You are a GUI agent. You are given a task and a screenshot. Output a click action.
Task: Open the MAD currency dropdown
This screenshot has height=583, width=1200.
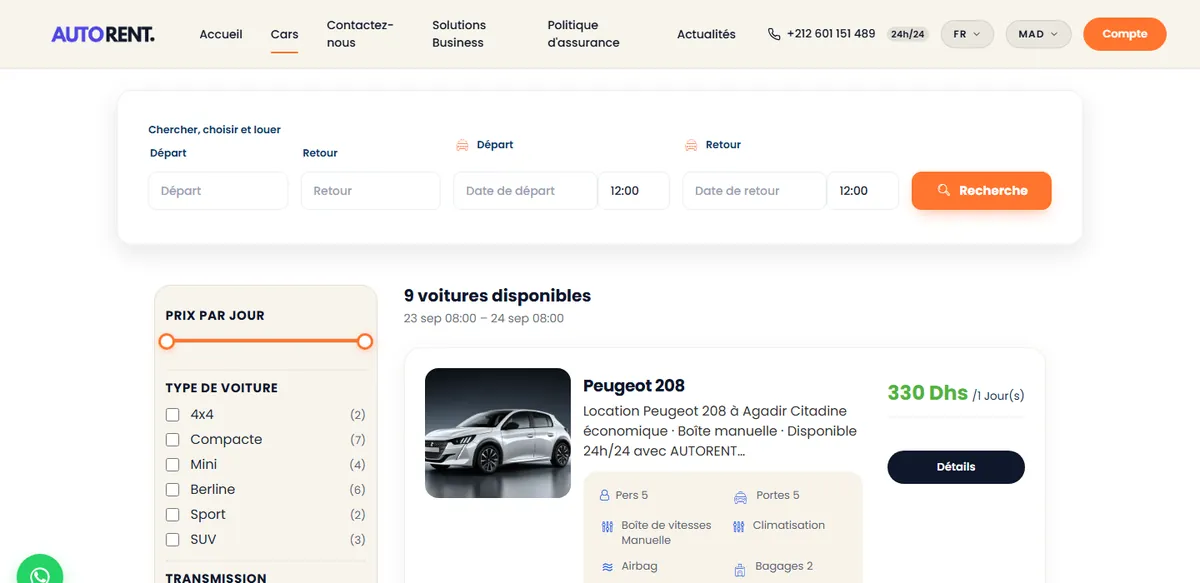[1038, 34]
